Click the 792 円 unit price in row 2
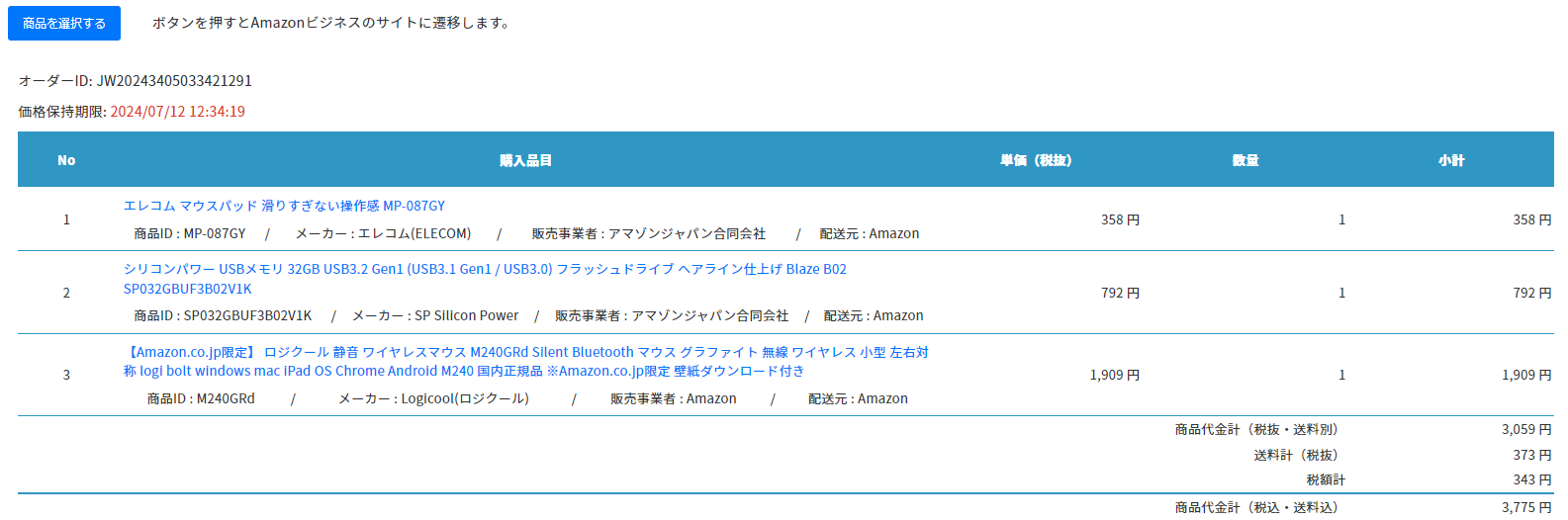Screen dimensions: 1568x520 coord(1120,293)
